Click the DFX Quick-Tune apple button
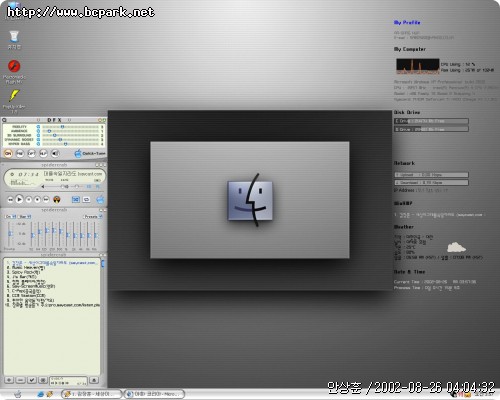The width and height of the screenshot is (500, 400). [89, 153]
